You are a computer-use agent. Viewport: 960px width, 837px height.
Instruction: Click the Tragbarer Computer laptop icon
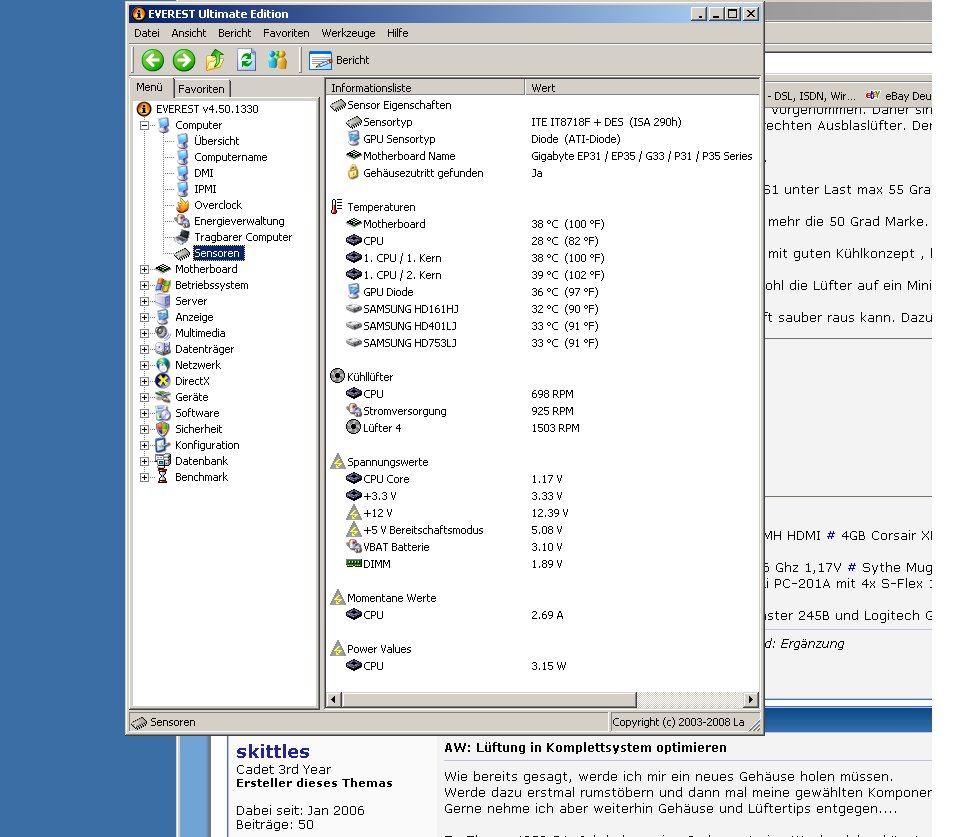pyautogui.click(x=182, y=237)
